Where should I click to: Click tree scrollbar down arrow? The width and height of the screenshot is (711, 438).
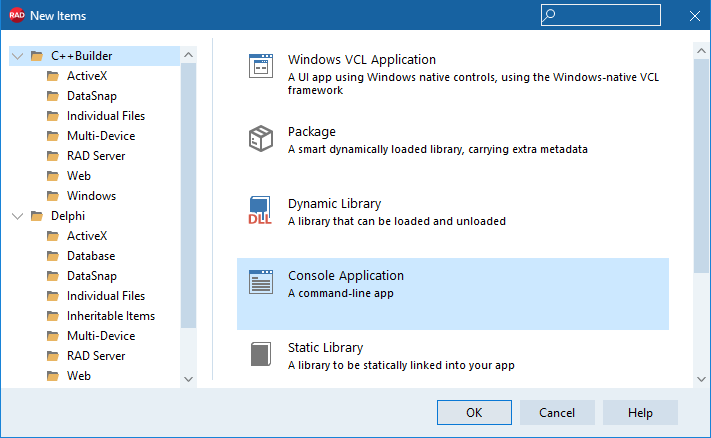(189, 379)
